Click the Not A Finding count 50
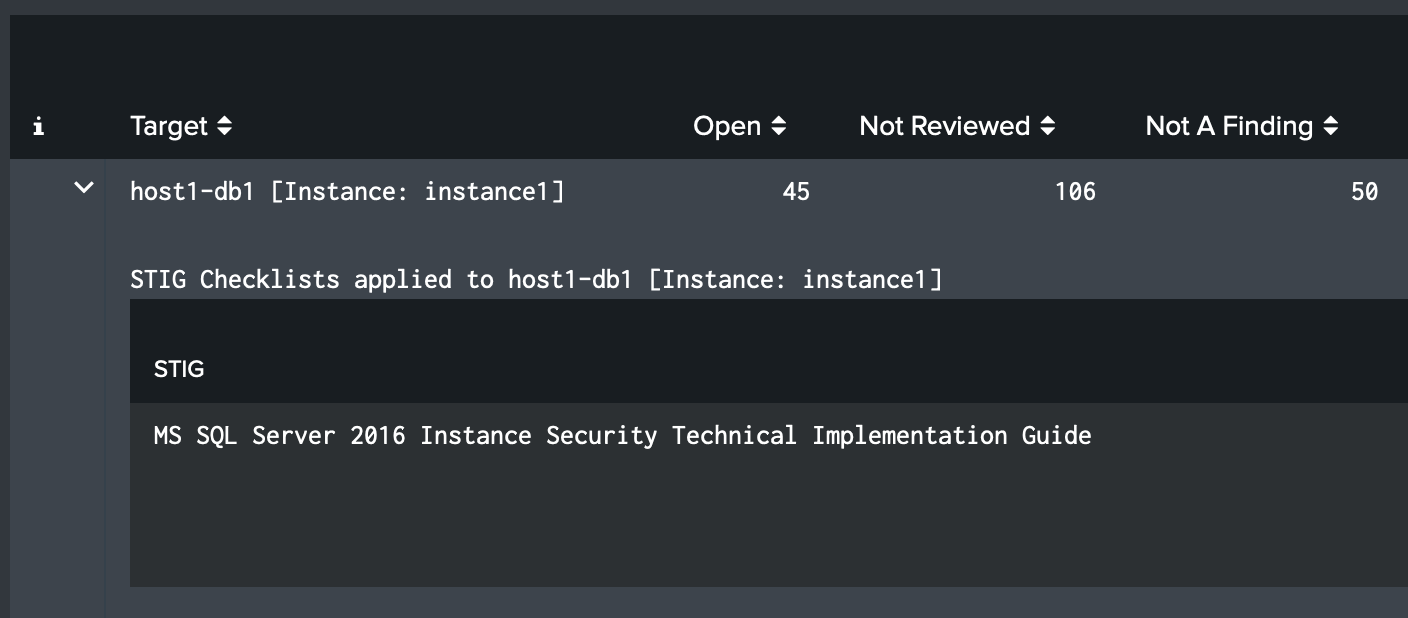 pos(1364,191)
